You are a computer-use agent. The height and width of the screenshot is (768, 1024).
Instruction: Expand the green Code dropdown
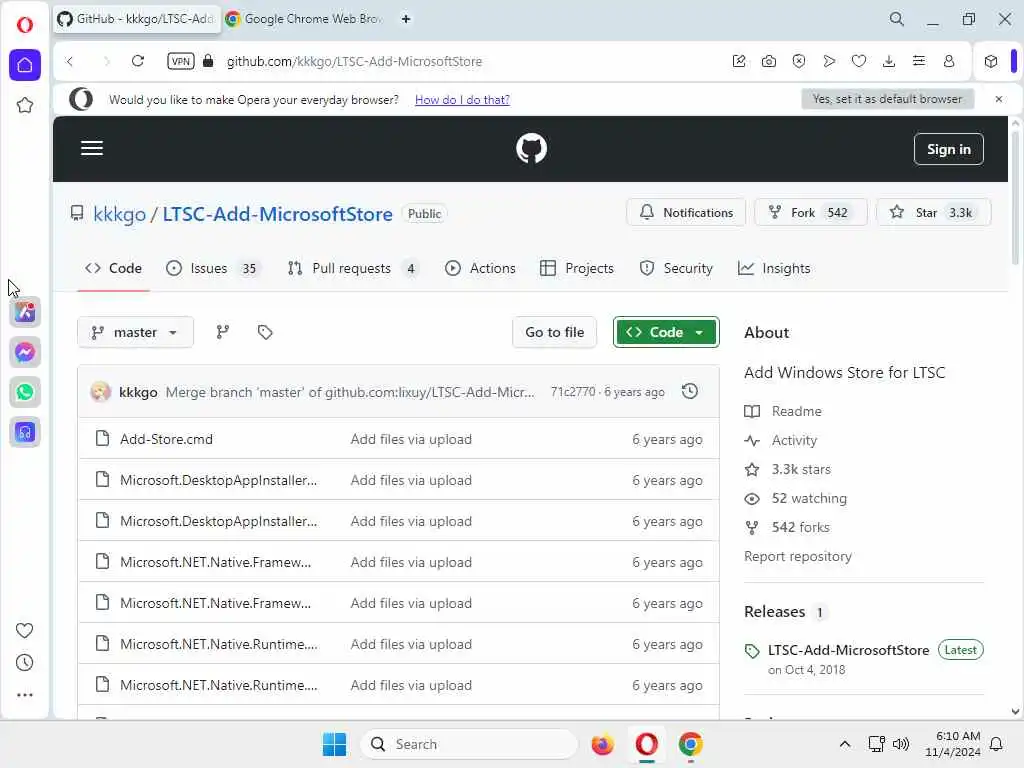point(666,332)
